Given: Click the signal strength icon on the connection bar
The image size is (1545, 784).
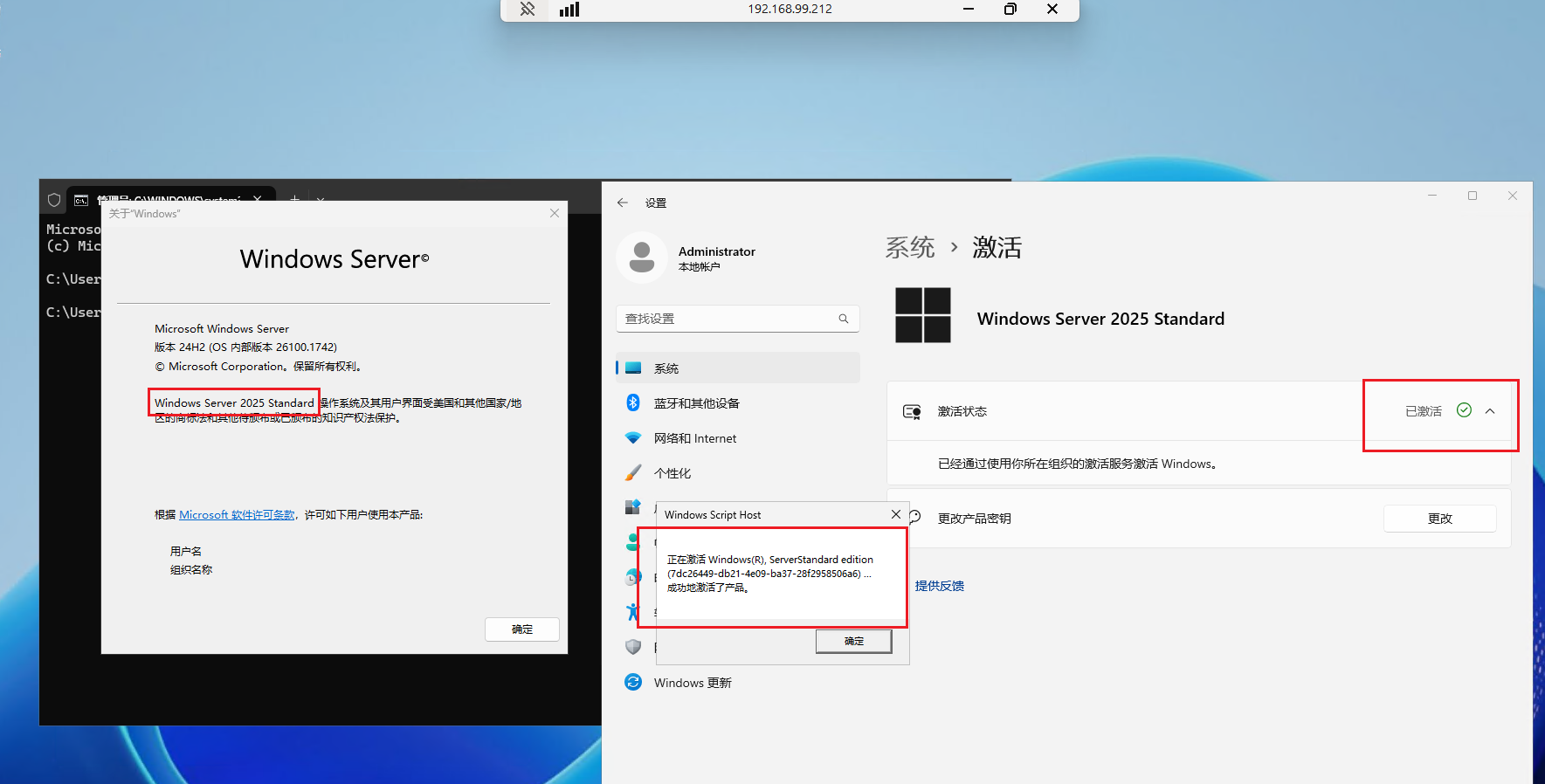Looking at the screenshot, I should [x=569, y=10].
